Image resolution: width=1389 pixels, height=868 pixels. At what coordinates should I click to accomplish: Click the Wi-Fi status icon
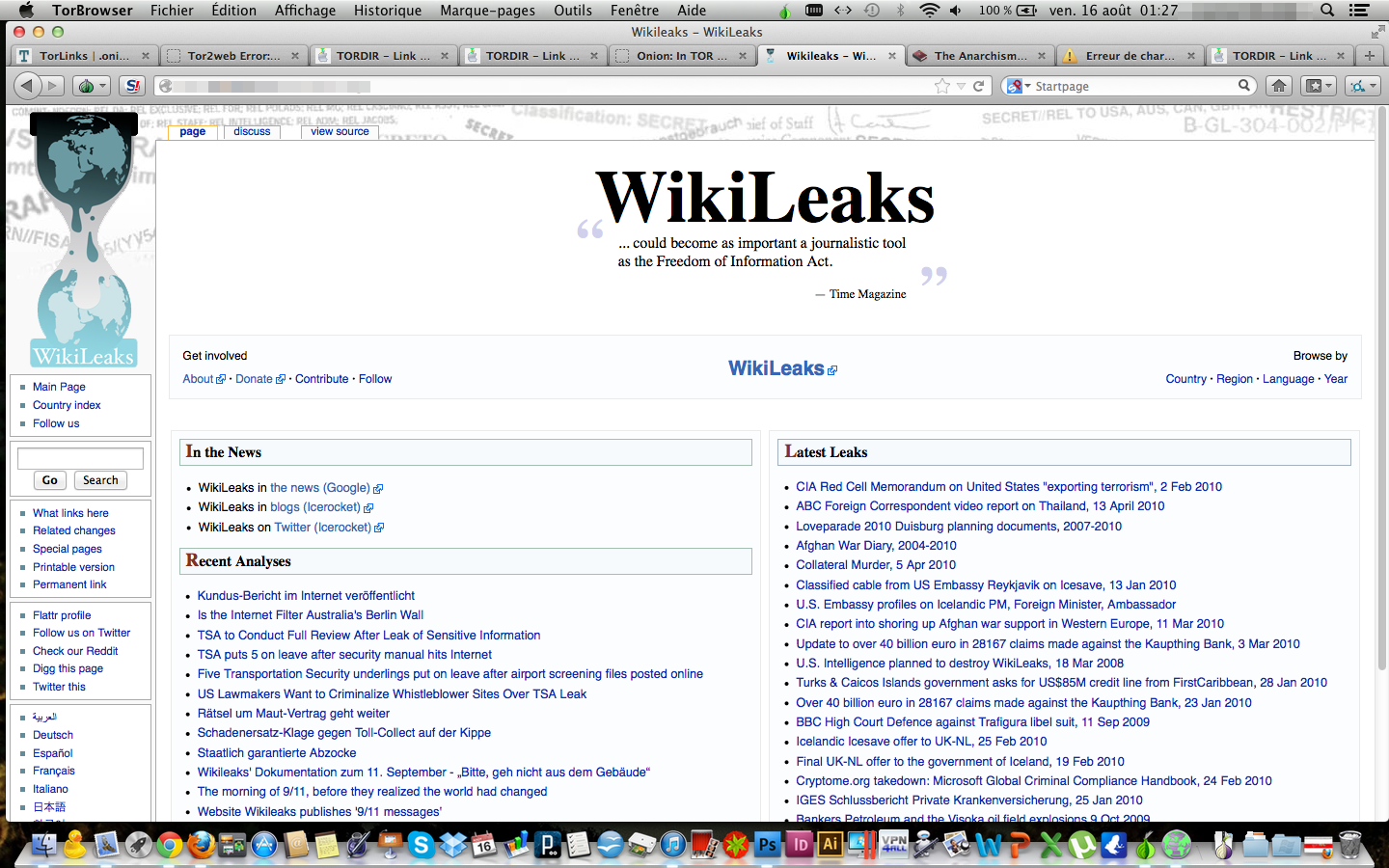929,11
